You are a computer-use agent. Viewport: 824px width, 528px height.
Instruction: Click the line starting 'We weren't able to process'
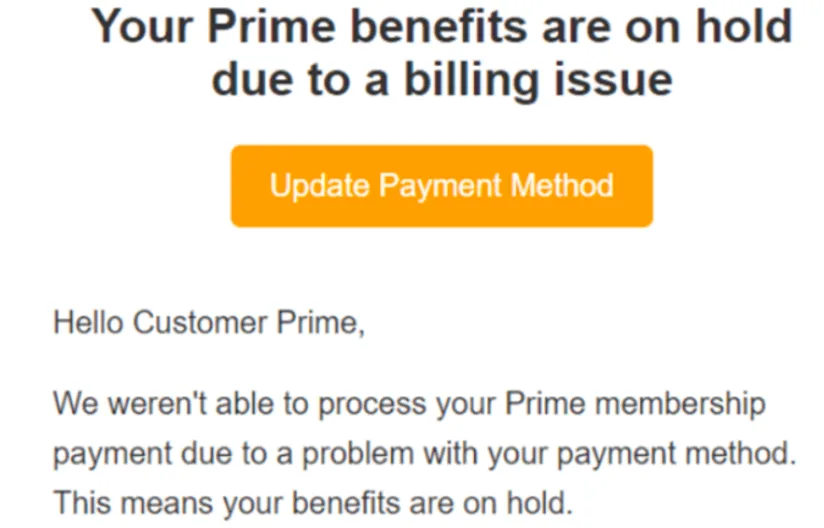pos(409,403)
